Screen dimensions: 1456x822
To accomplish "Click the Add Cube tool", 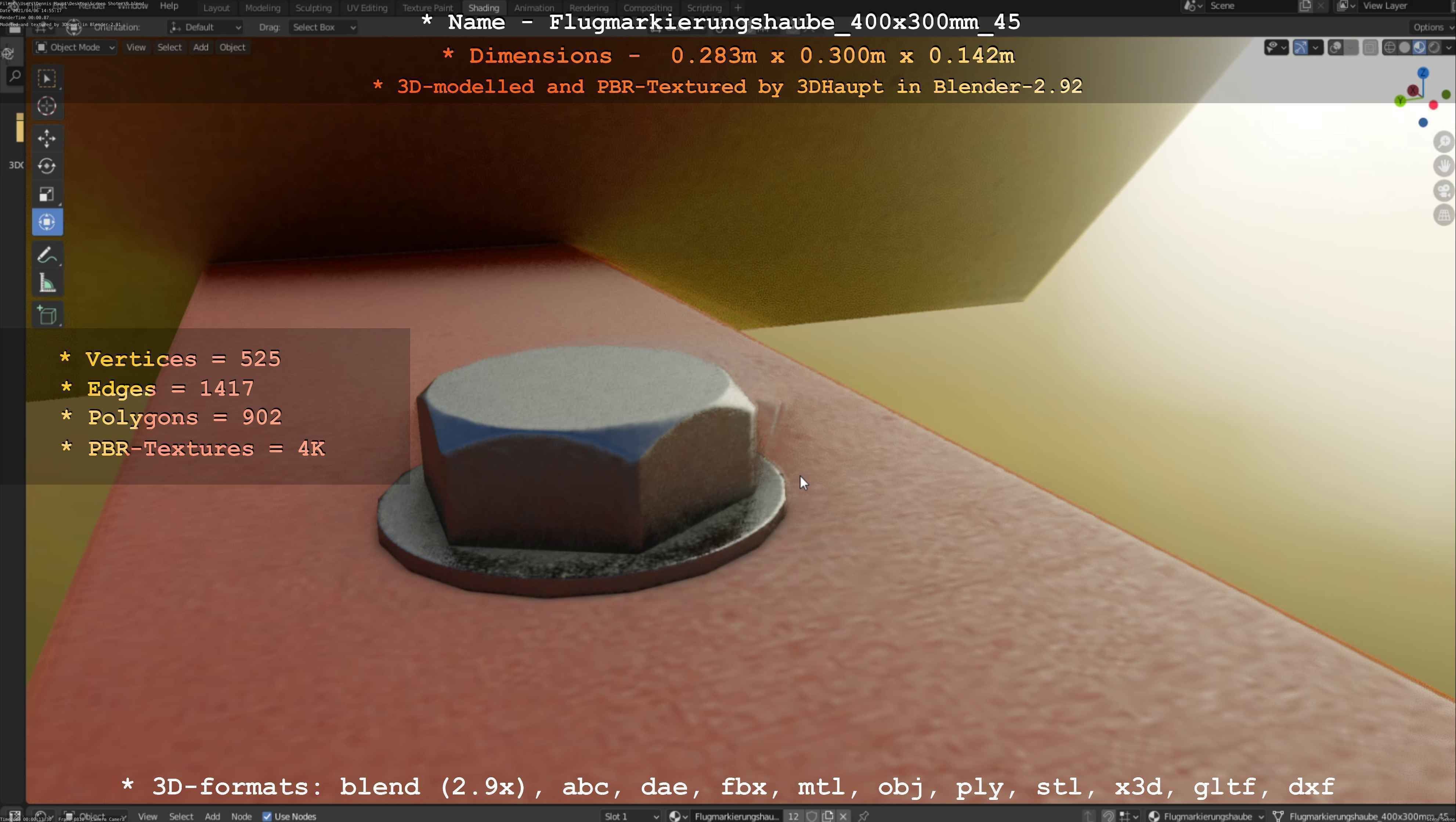I will 46,315.
